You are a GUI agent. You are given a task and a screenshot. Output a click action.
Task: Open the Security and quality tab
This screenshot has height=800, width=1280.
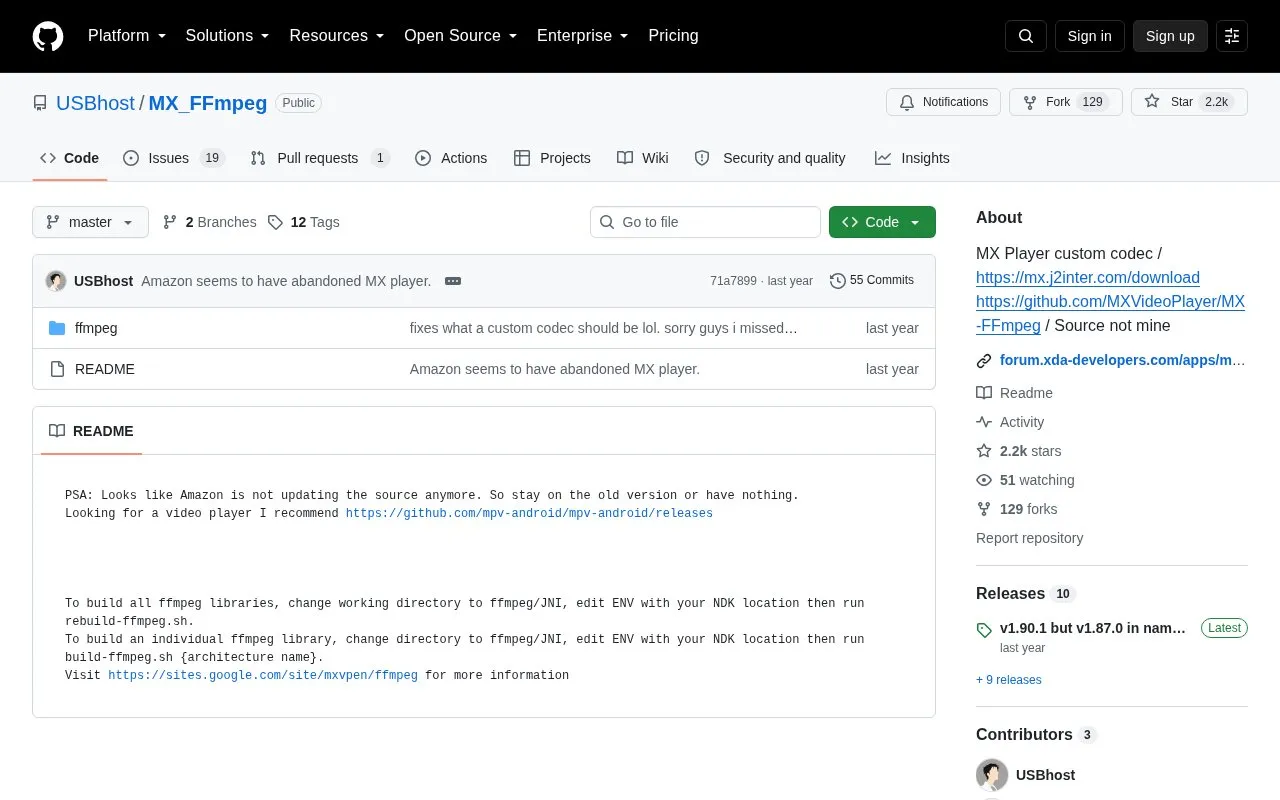[x=770, y=158]
